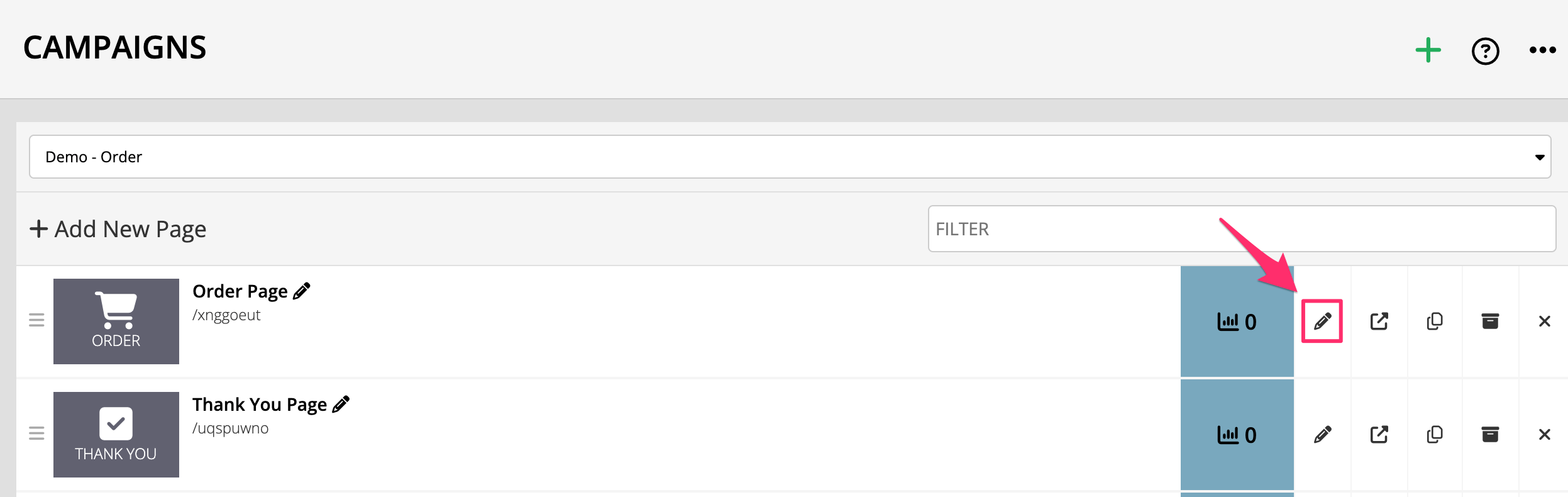The height and width of the screenshot is (497, 1568).
Task: Click Add New Page
Action: tap(118, 229)
